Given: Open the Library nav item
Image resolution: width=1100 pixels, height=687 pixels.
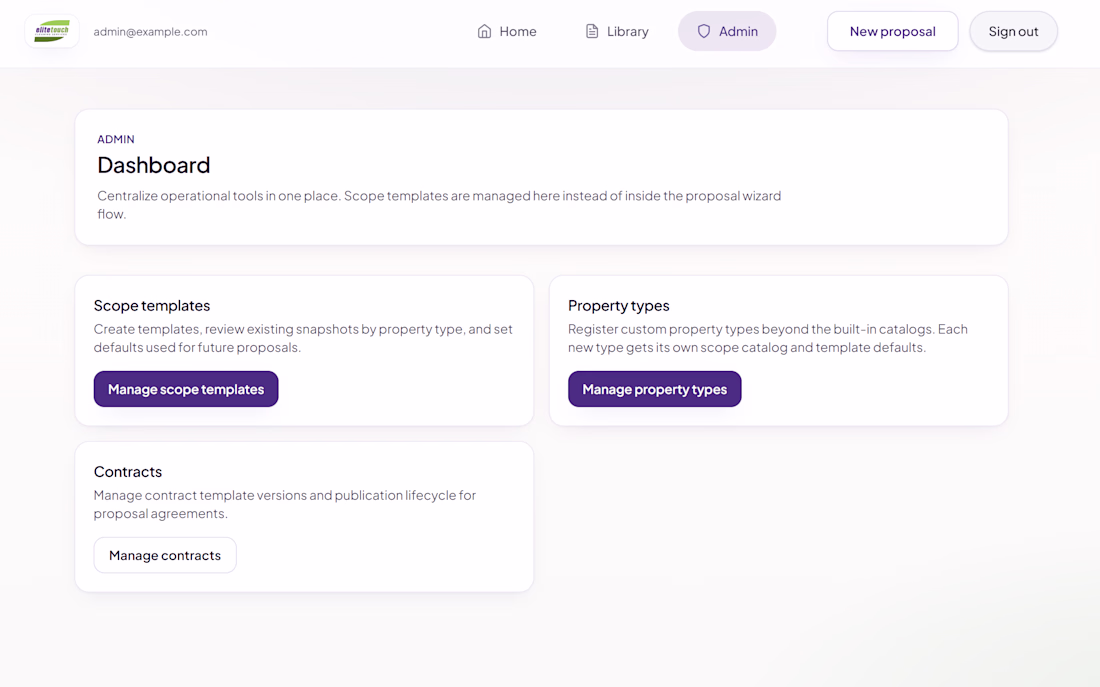Looking at the screenshot, I should point(617,32).
